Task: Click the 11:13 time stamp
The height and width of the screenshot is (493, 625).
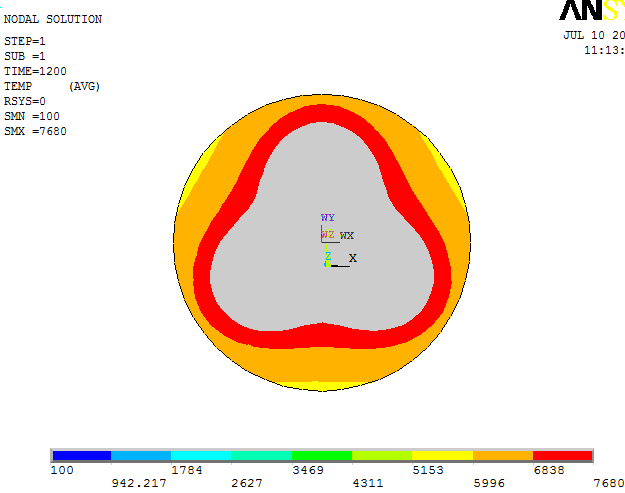Action: click(604, 50)
